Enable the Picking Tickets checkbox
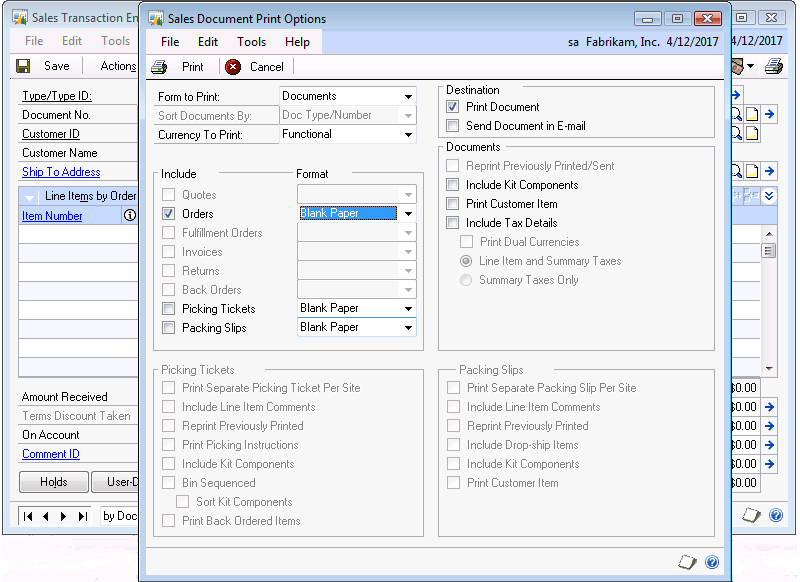 click(x=169, y=309)
